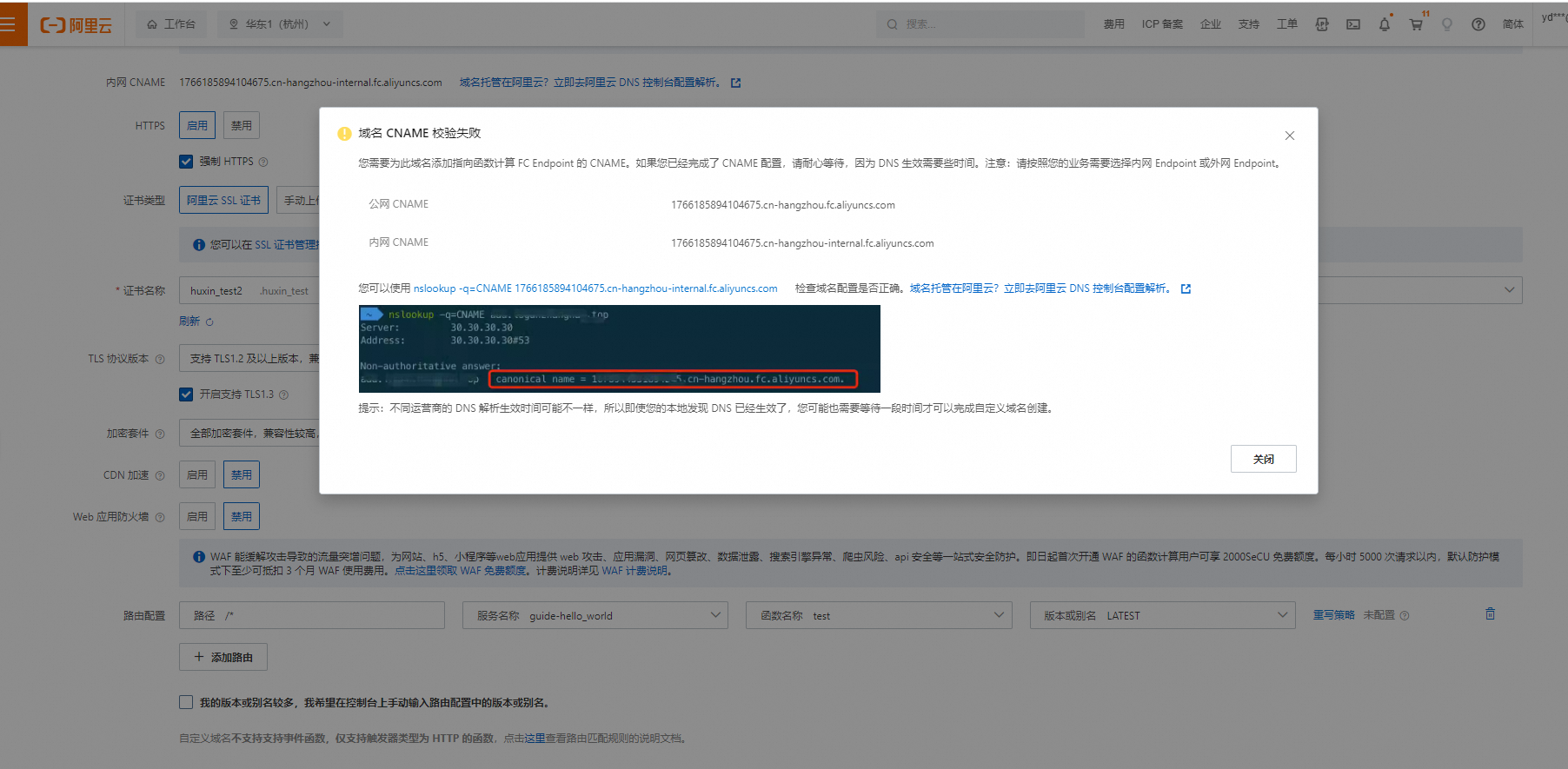Viewport: 1568px width, 769px height.
Task: Open the TLS 协议版本 dropdown
Action: coord(249,358)
